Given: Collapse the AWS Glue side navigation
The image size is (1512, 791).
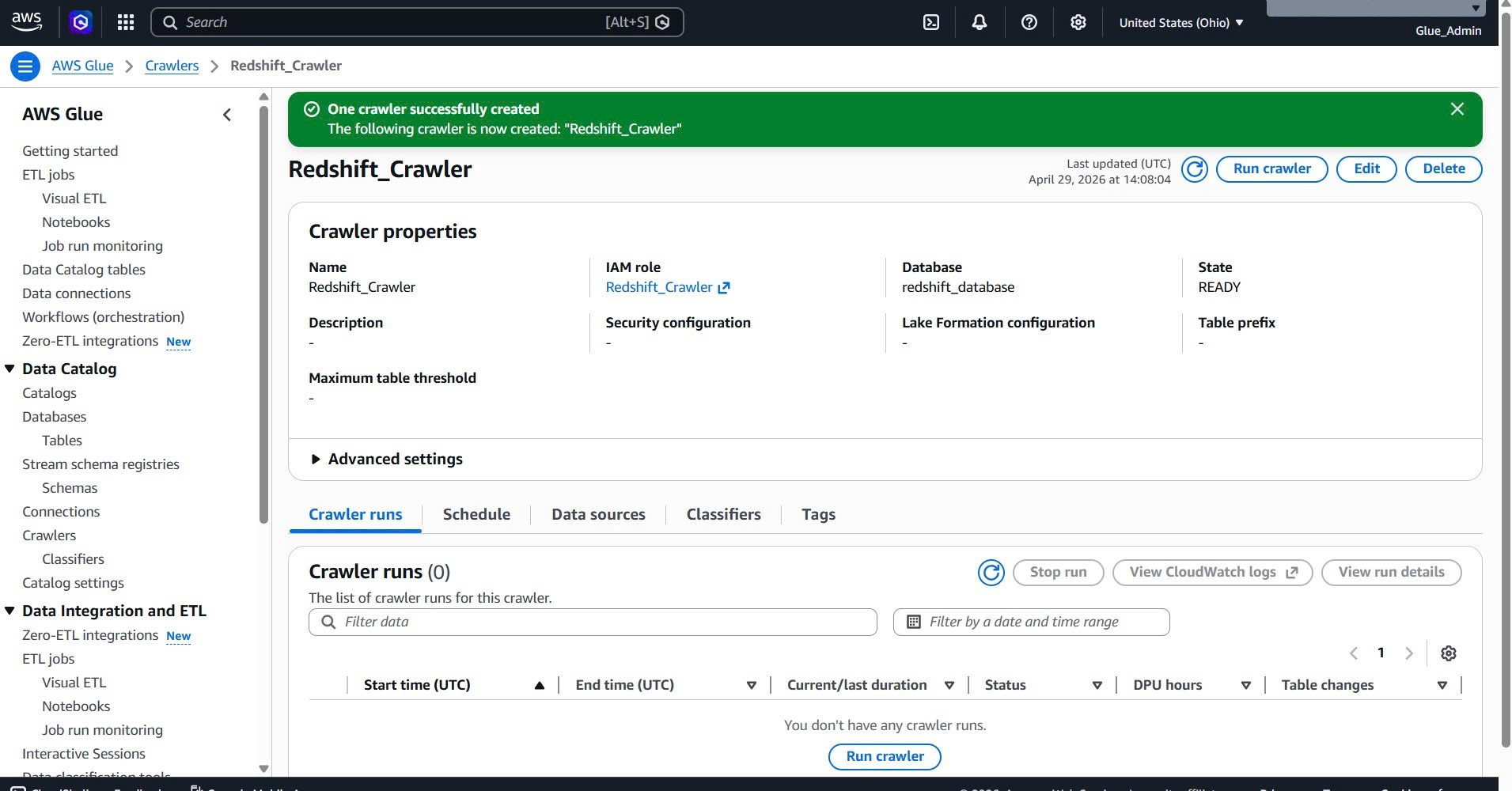Looking at the screenshot, I should click(227, 115).
